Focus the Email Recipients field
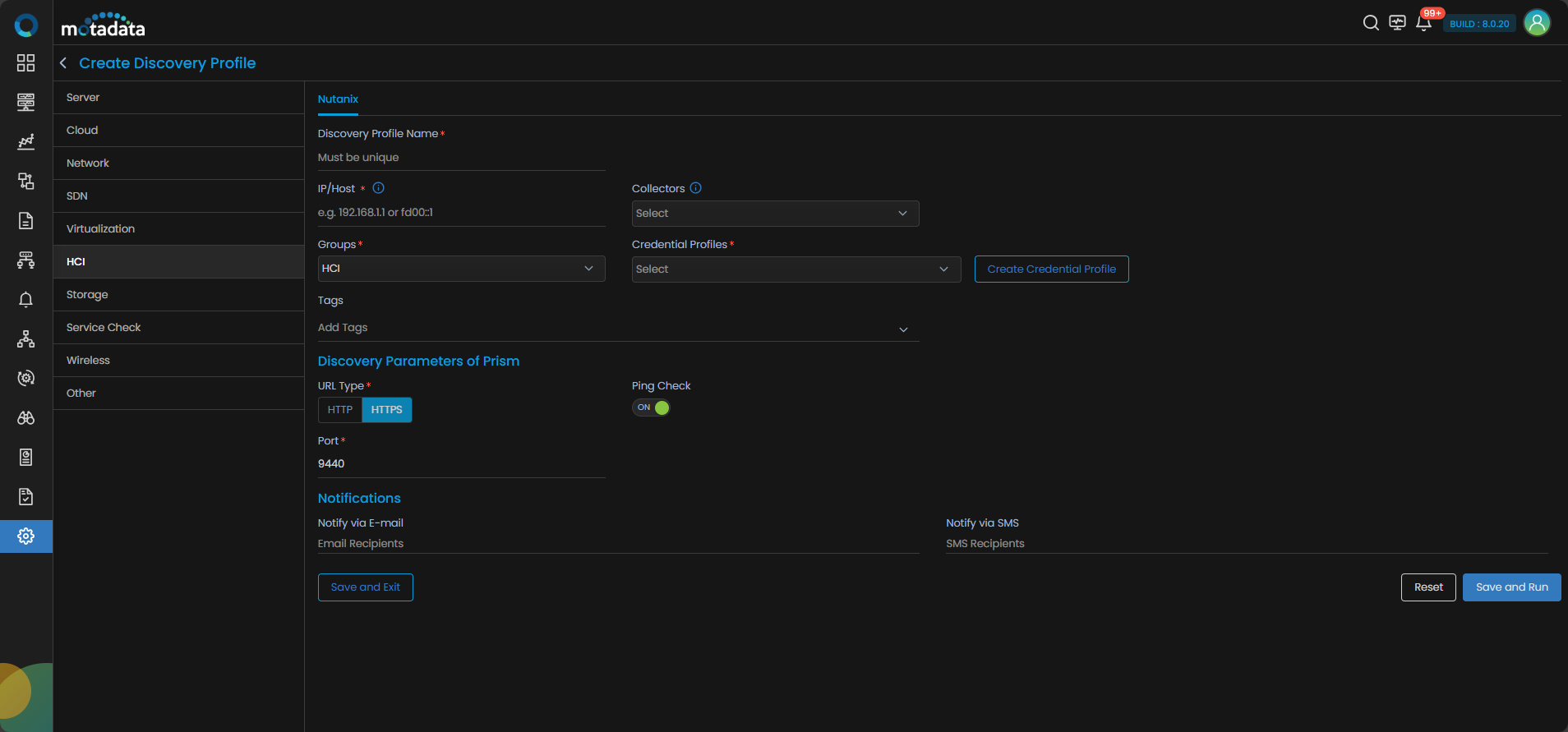 point(618,544)
